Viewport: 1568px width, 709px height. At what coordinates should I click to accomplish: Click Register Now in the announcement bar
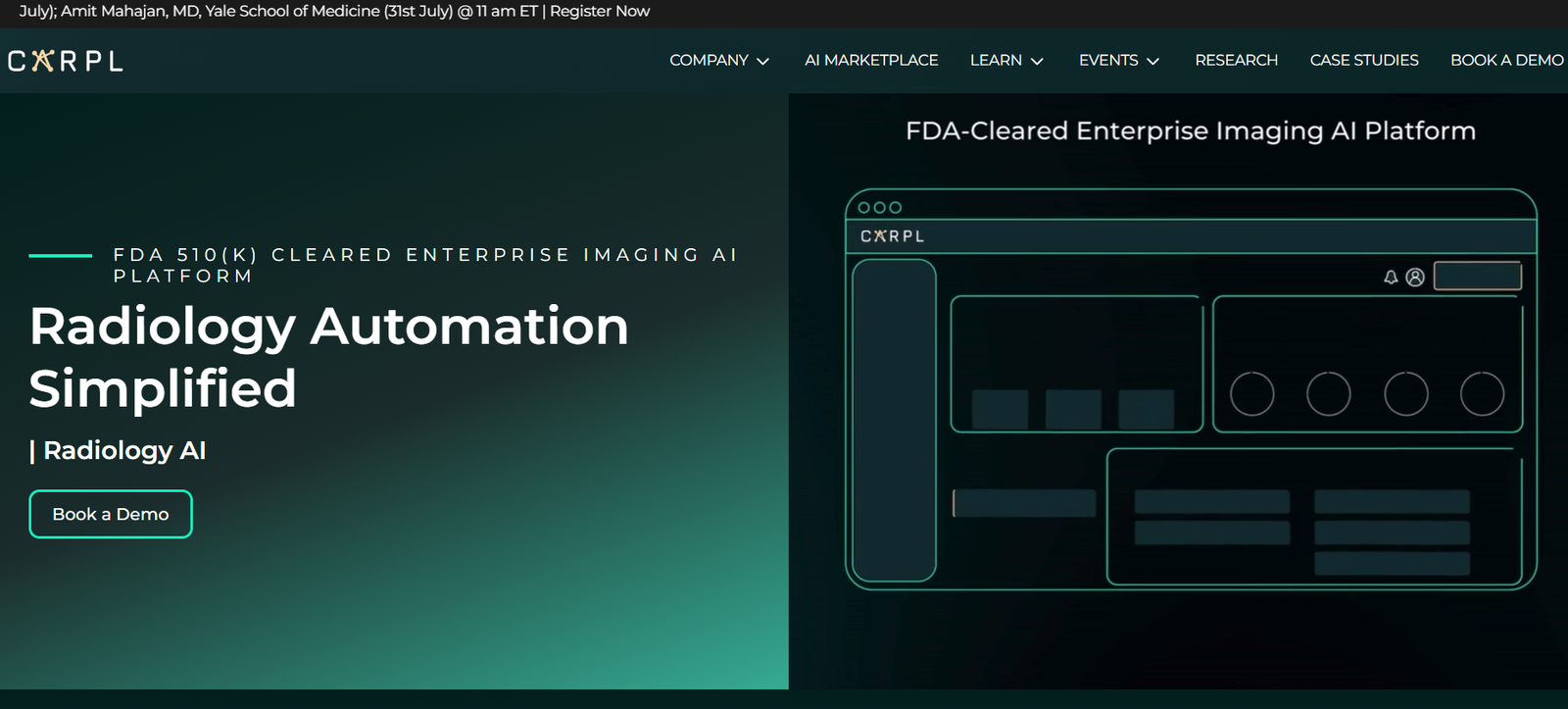600,12
